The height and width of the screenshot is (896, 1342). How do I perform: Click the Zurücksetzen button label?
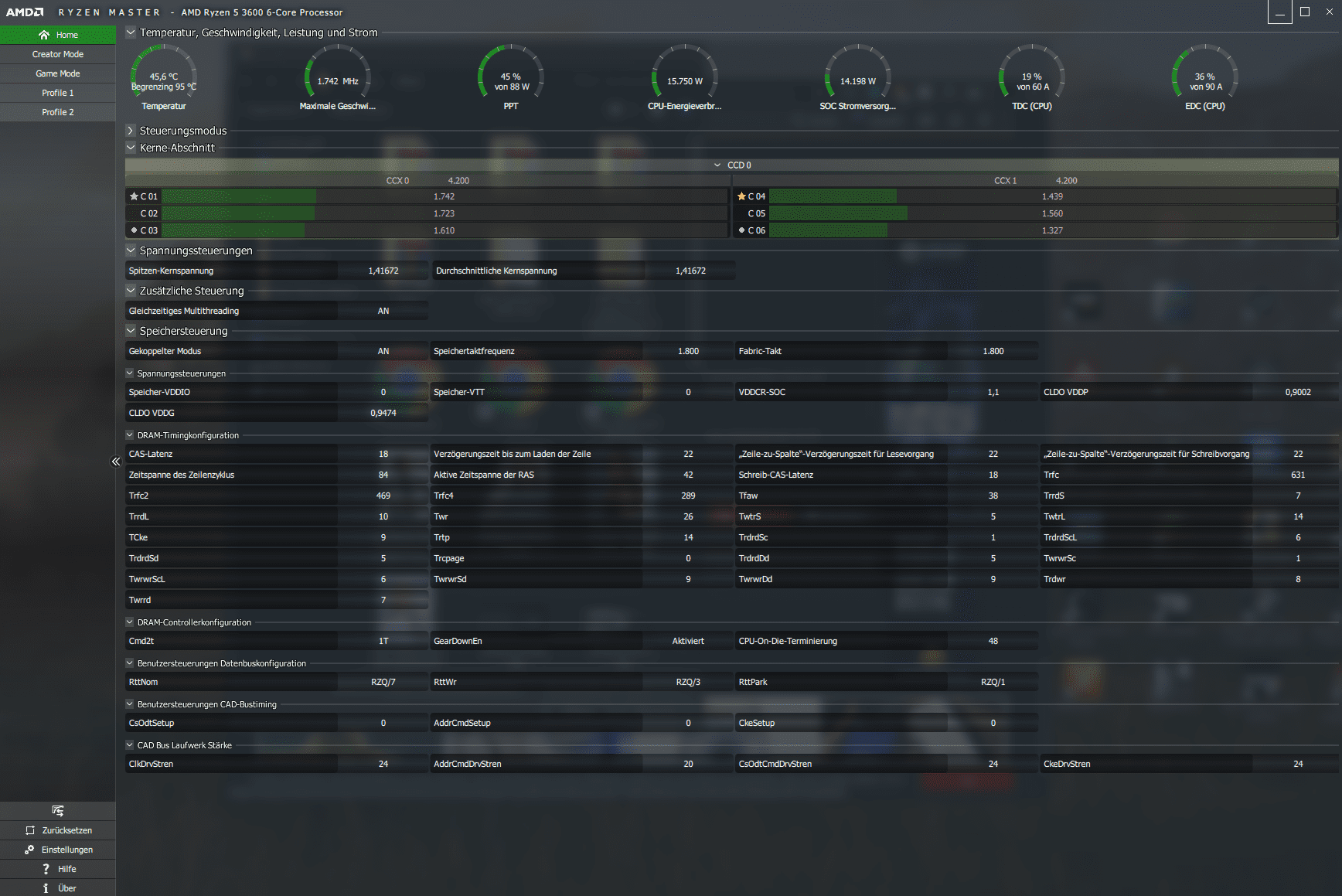coord(67,830)
